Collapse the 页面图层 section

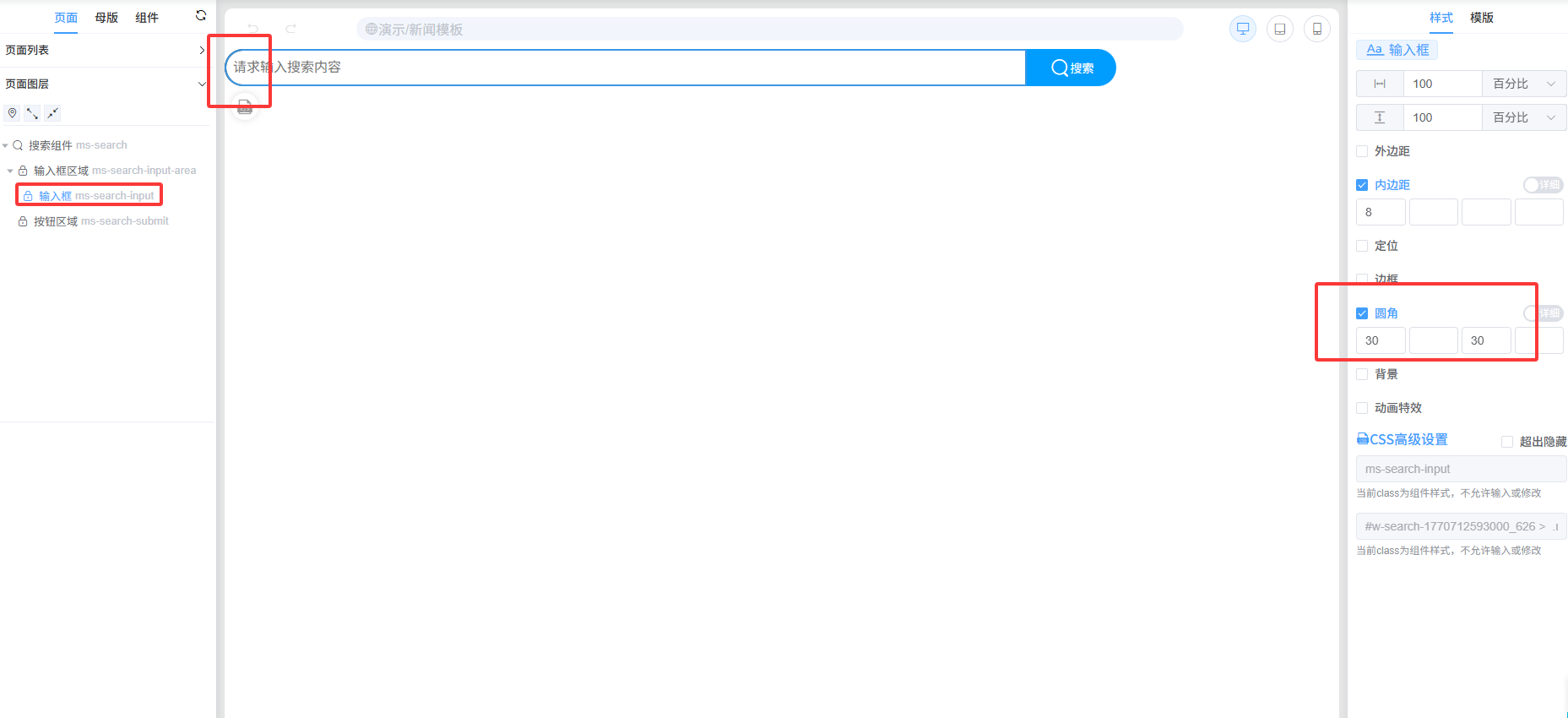(201, 84)
